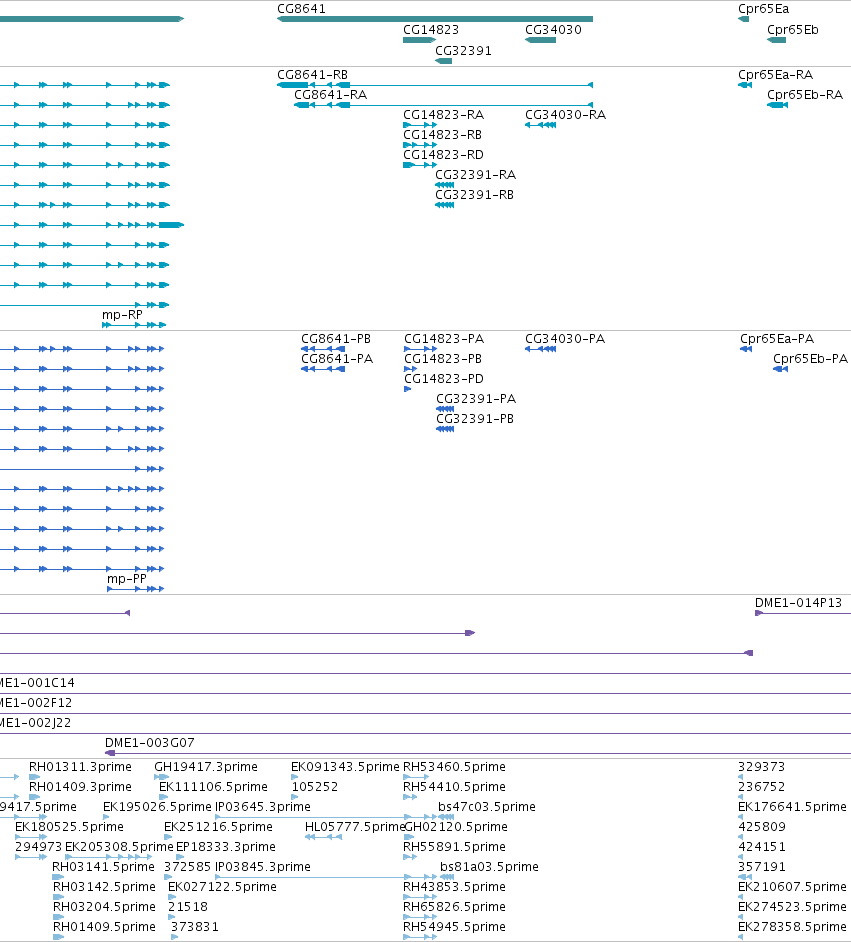Click EST EK278358.5prime
Screen dimensions: 851x942
pyautogui.click(x=792, y=926)
